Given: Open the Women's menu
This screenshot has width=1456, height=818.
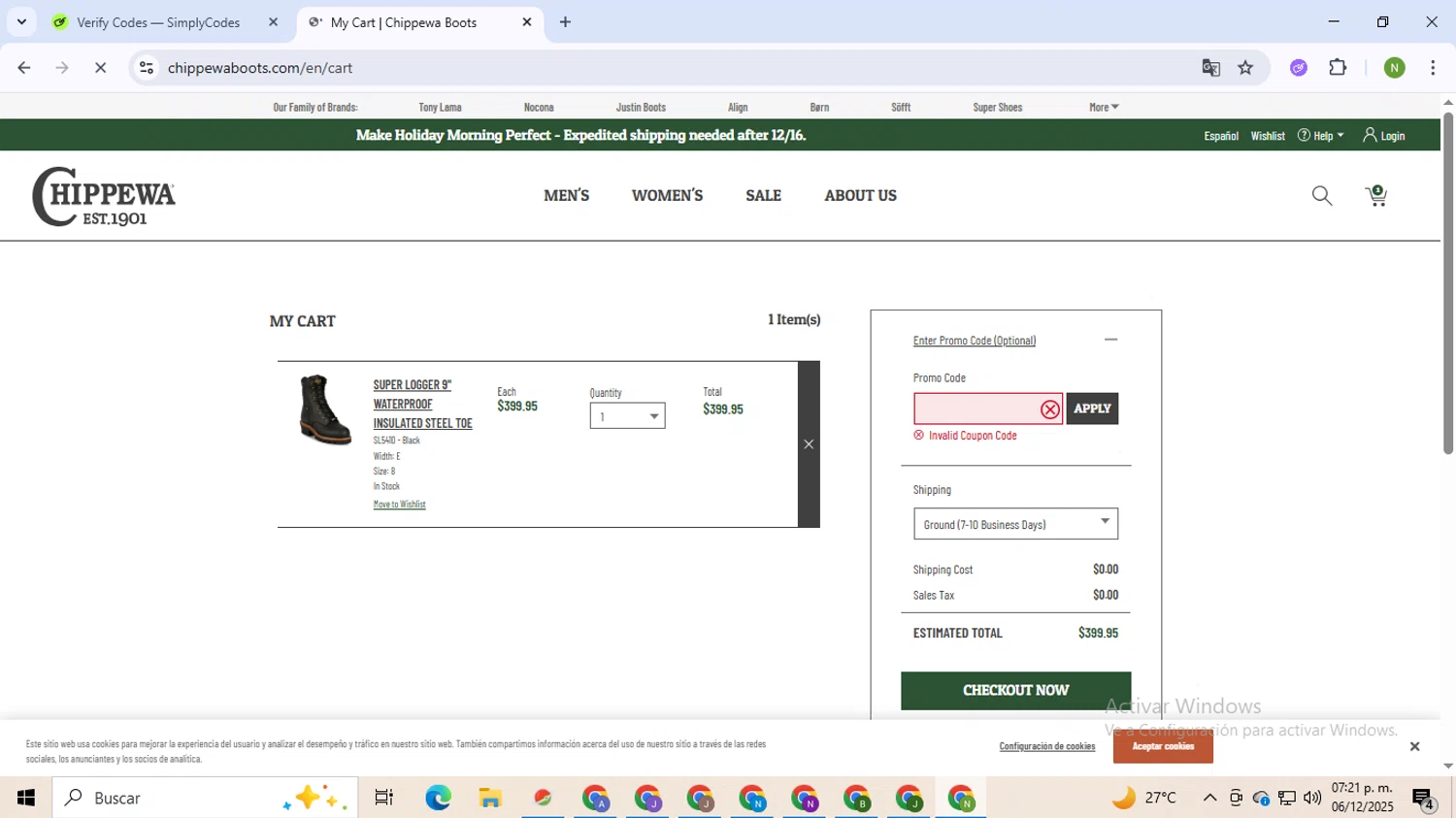Looking at the screenshot, I should coord(667,196).
